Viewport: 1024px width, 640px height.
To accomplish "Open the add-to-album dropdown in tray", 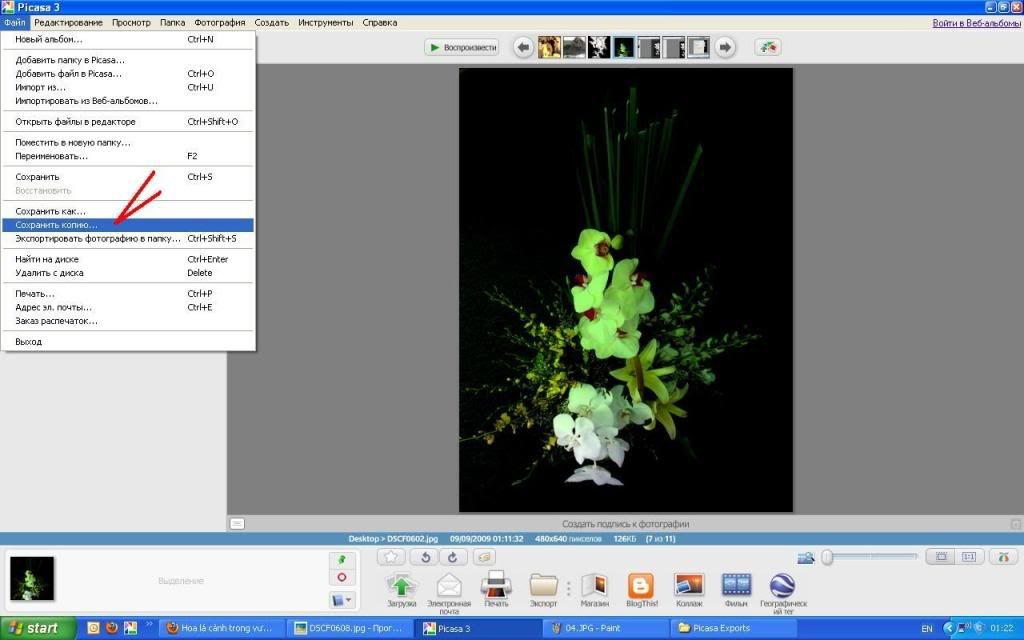I will 342,600.
